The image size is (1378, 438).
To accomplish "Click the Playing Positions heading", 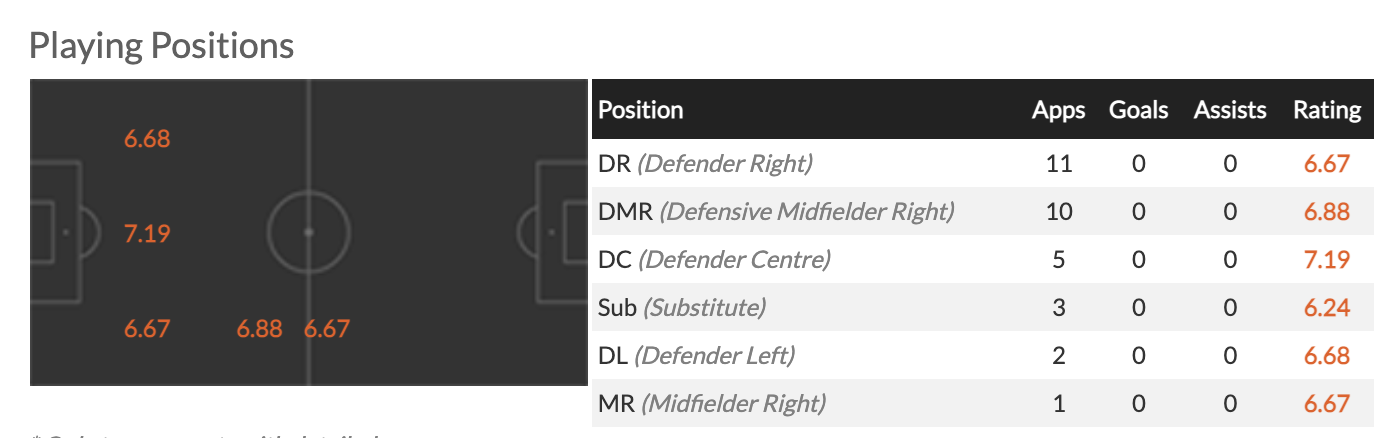I will point(161,45).
